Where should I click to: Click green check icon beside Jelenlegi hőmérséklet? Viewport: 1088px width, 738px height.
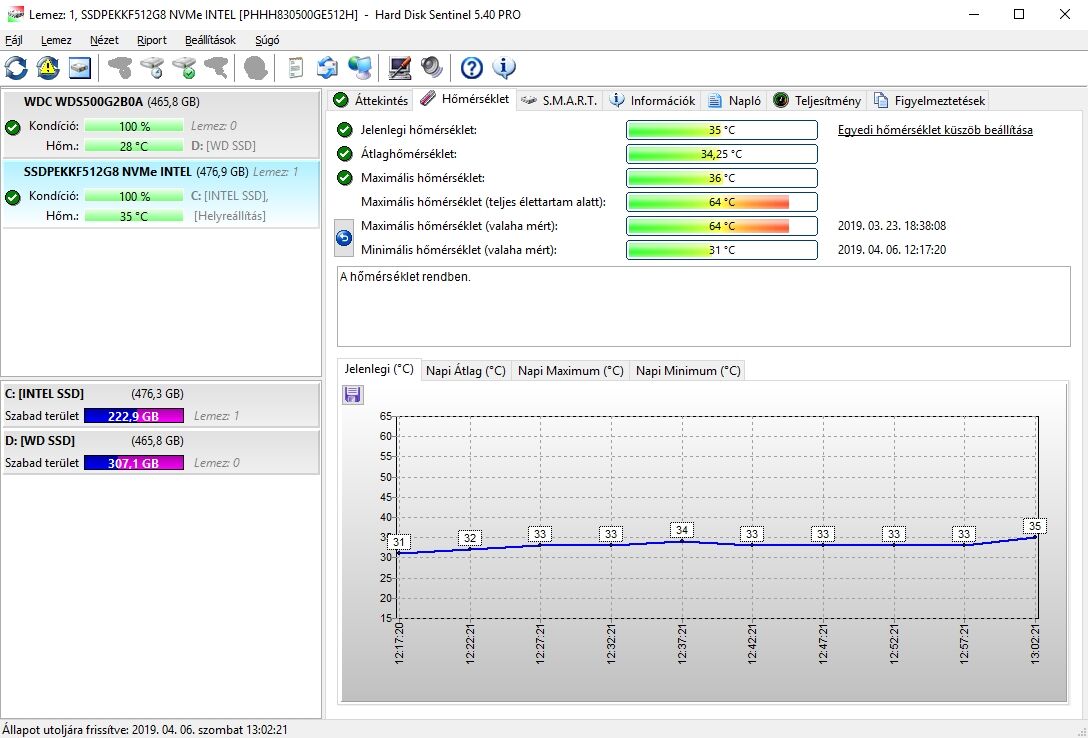click(x=344, y=130)
